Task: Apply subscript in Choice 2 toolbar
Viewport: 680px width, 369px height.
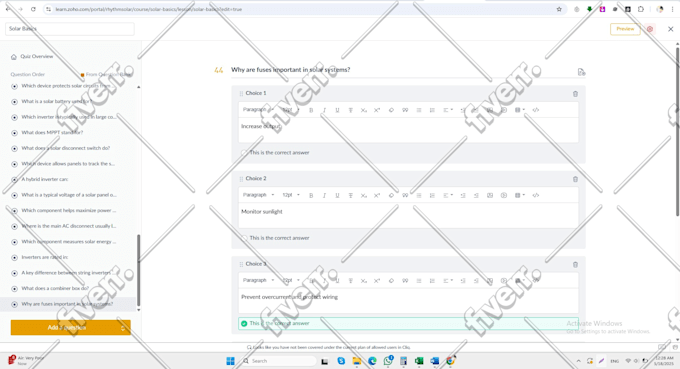Action: (x=363, y=196)
